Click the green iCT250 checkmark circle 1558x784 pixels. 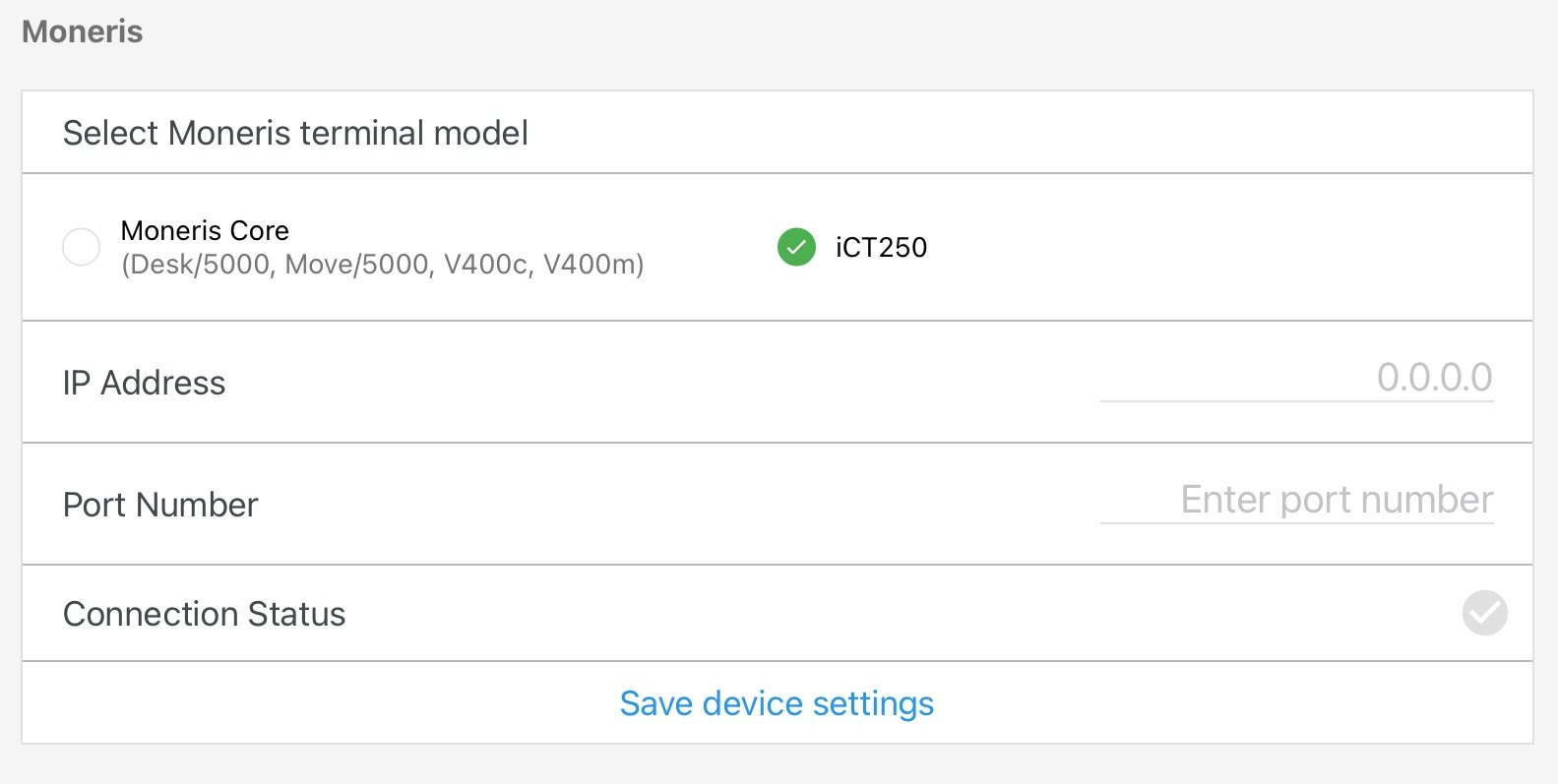(796, 247)
